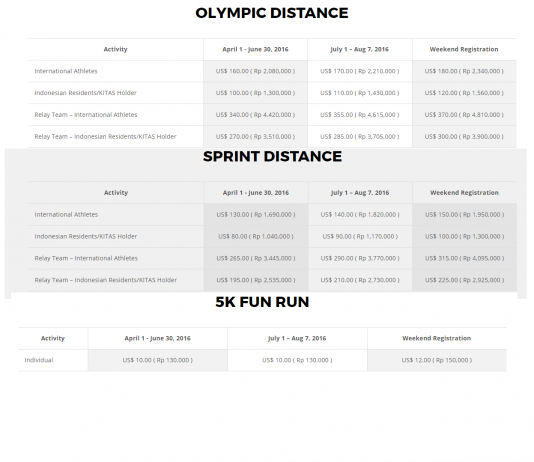534x462 pixels.
Task: Select Olympic table Activity column header
Action: 115,49
